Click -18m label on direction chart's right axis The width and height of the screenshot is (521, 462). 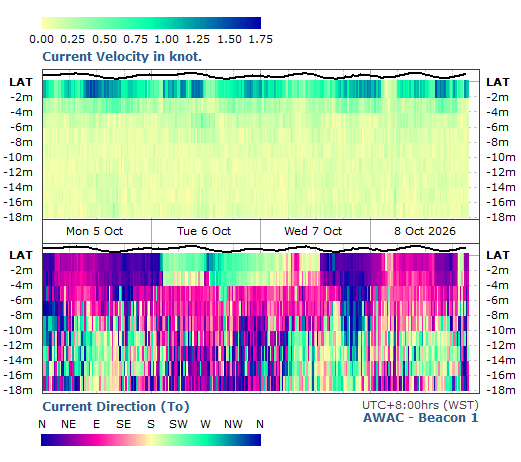[501, 390]
